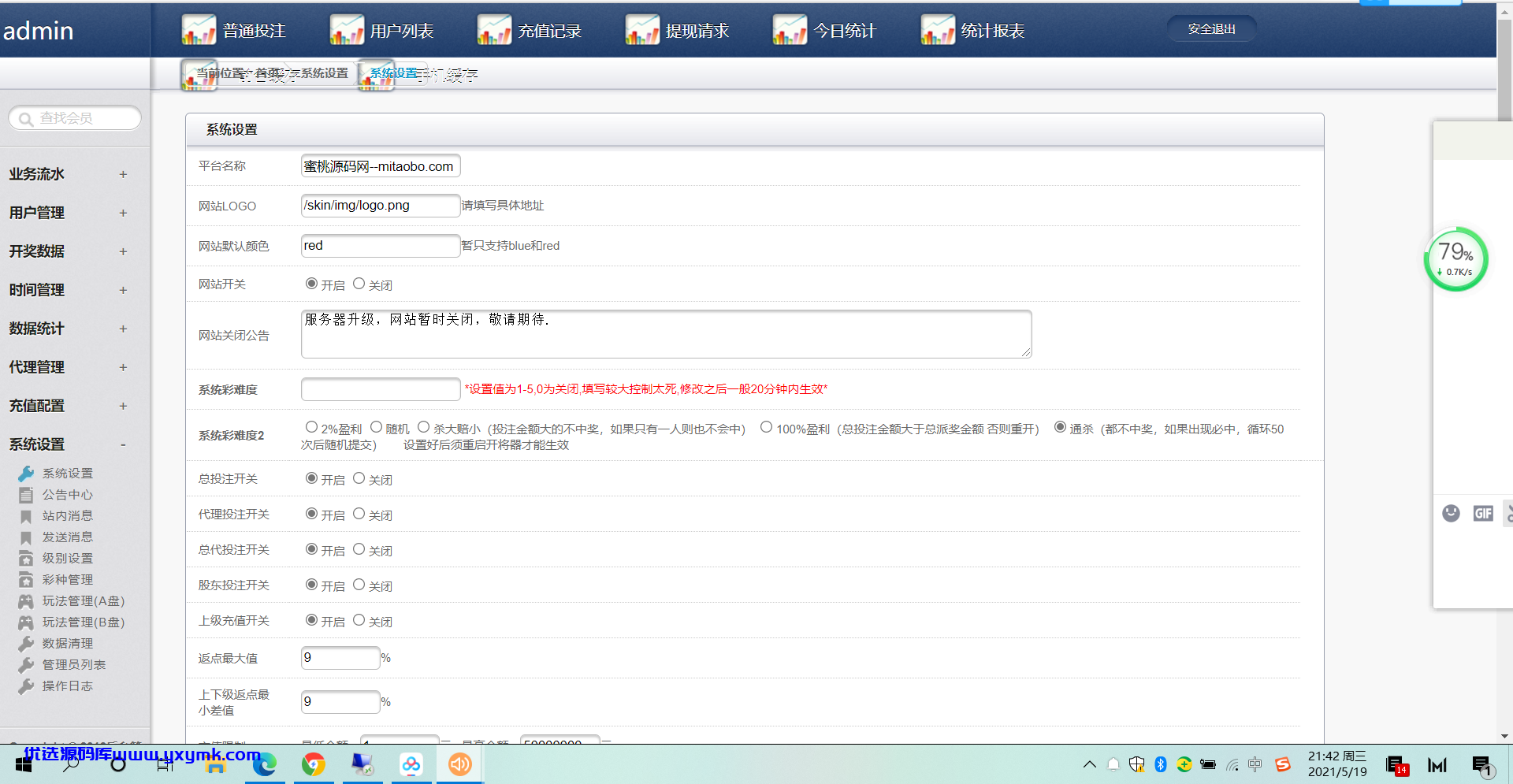
Task: Expand the 时间管理 sidebar section
Action: (x=123, y=290)
